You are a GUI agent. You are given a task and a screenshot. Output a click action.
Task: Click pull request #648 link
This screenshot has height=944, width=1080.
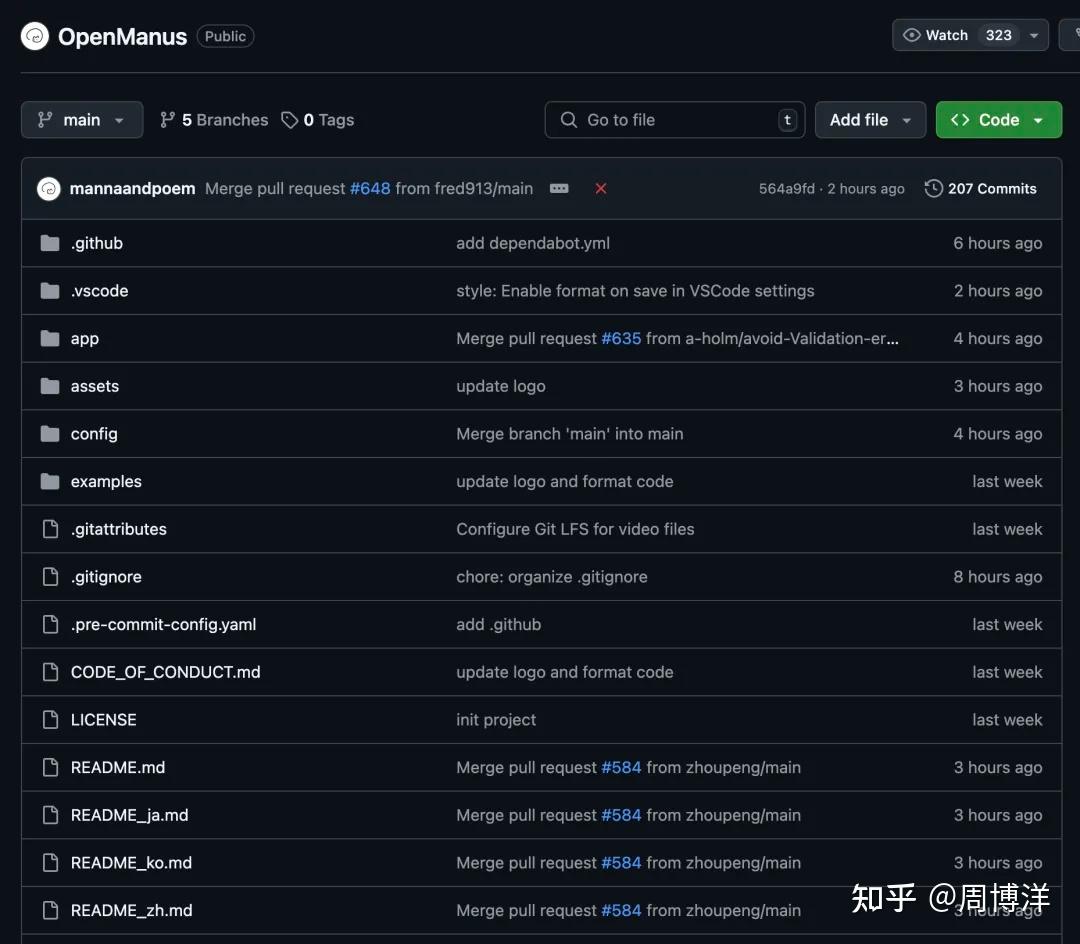tap(370, 189)
